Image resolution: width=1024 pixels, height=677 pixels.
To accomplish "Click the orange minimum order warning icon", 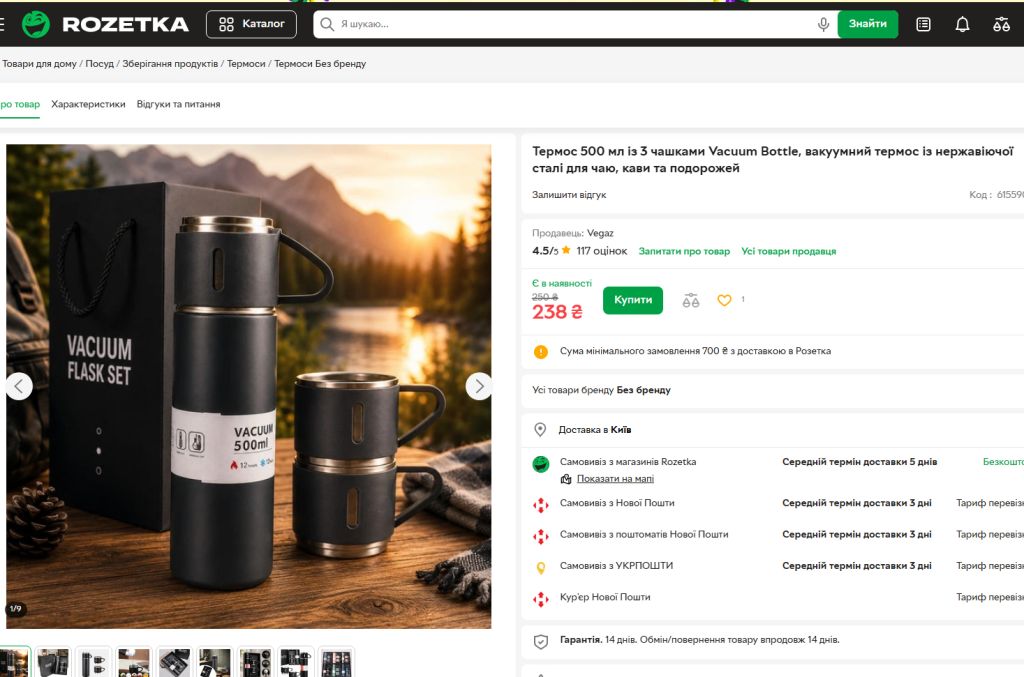I will (x=541, y=351).
